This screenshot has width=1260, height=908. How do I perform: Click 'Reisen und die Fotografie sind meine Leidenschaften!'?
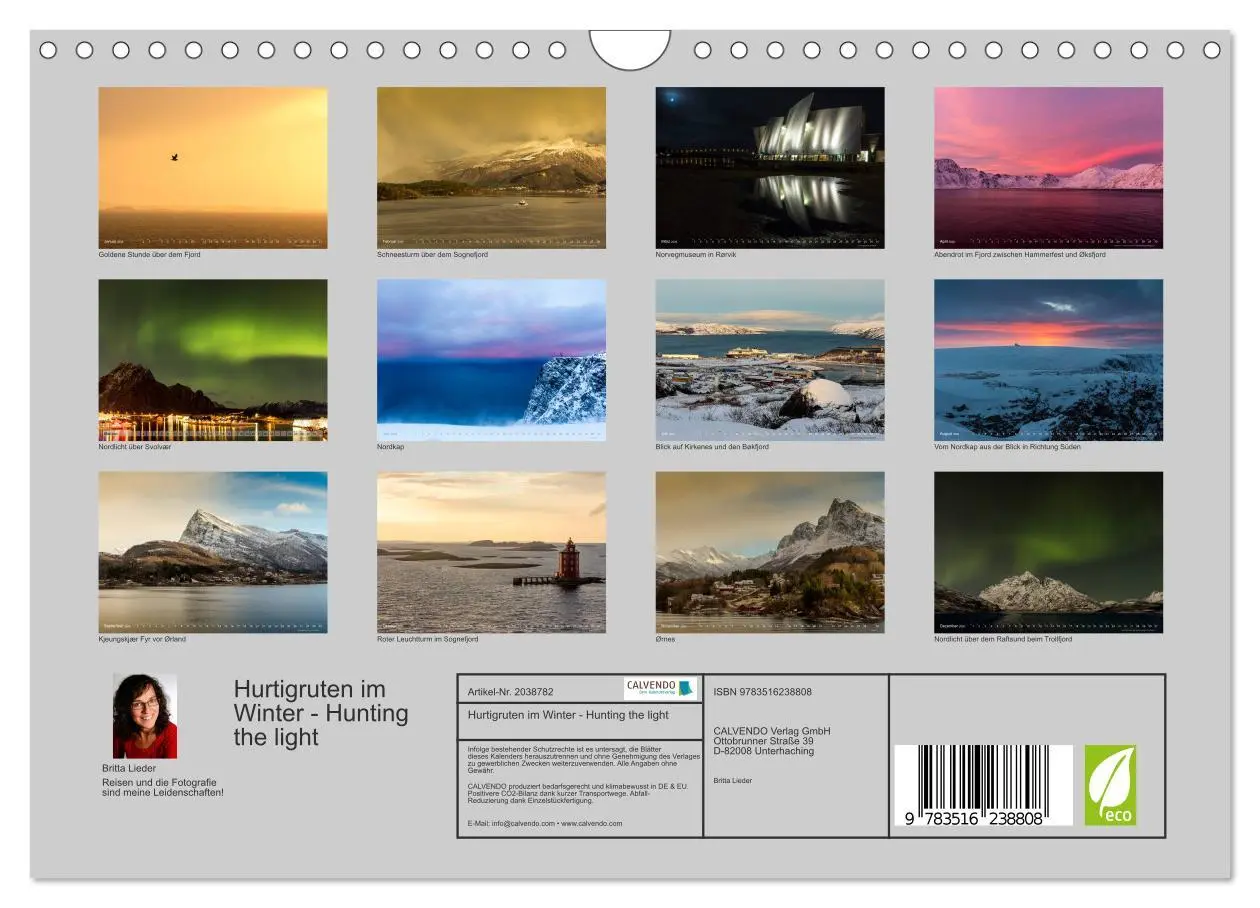[163, 787]
